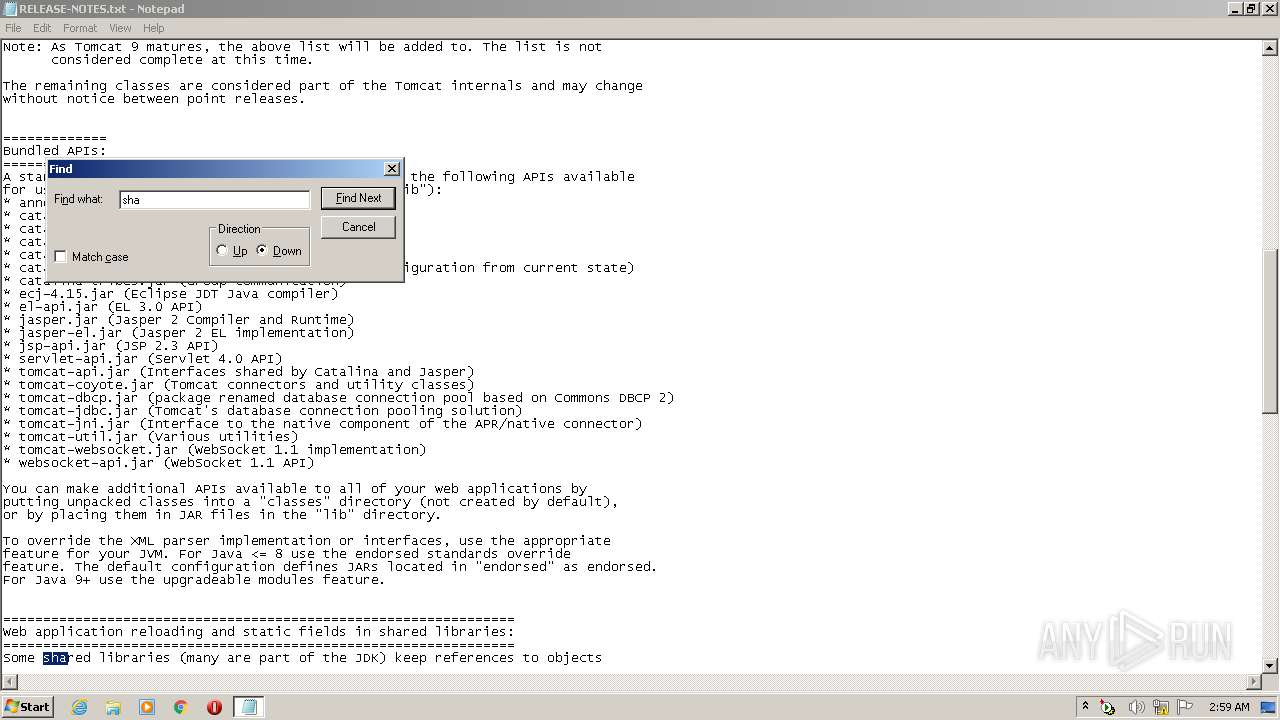Open the File menu
Viewport: 1280px width, 720px height.
(13, 28)
